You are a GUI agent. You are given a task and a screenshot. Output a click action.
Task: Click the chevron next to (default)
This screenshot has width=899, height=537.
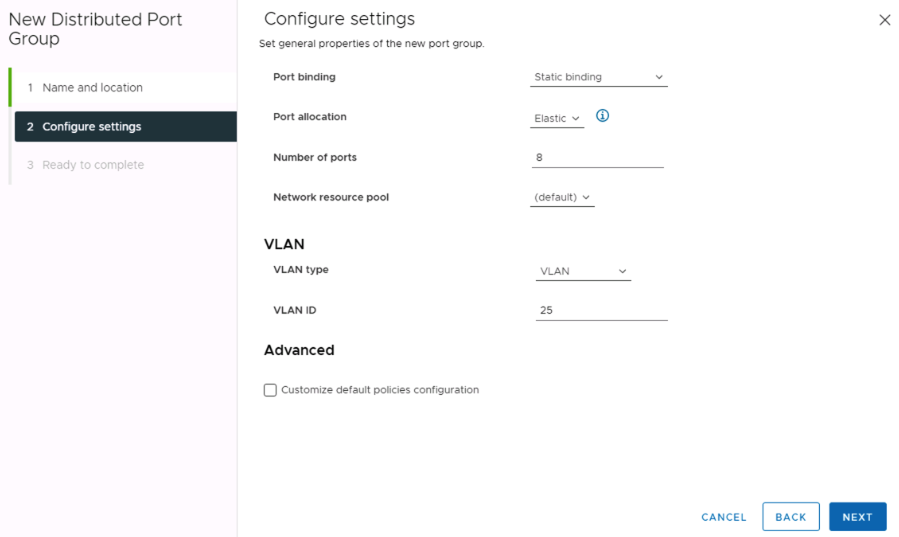586,197
